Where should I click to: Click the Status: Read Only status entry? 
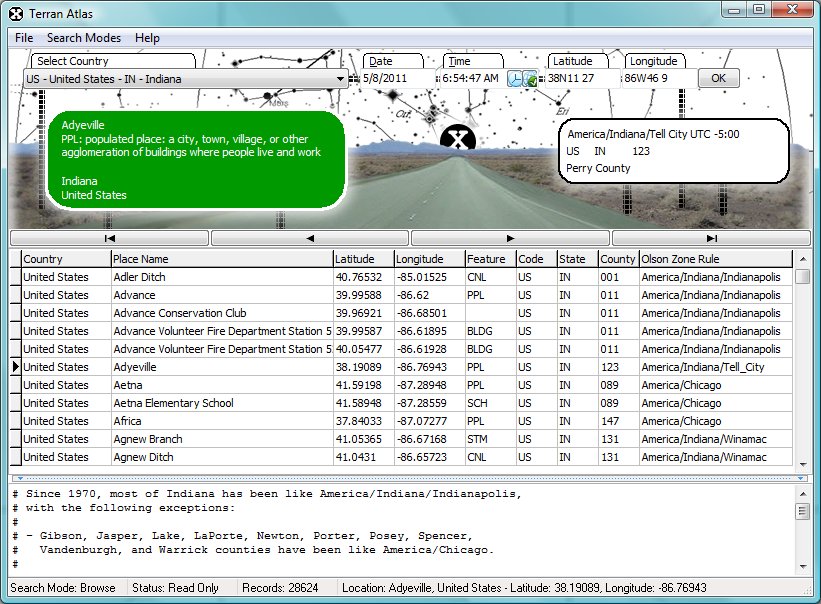pos(175,588)
